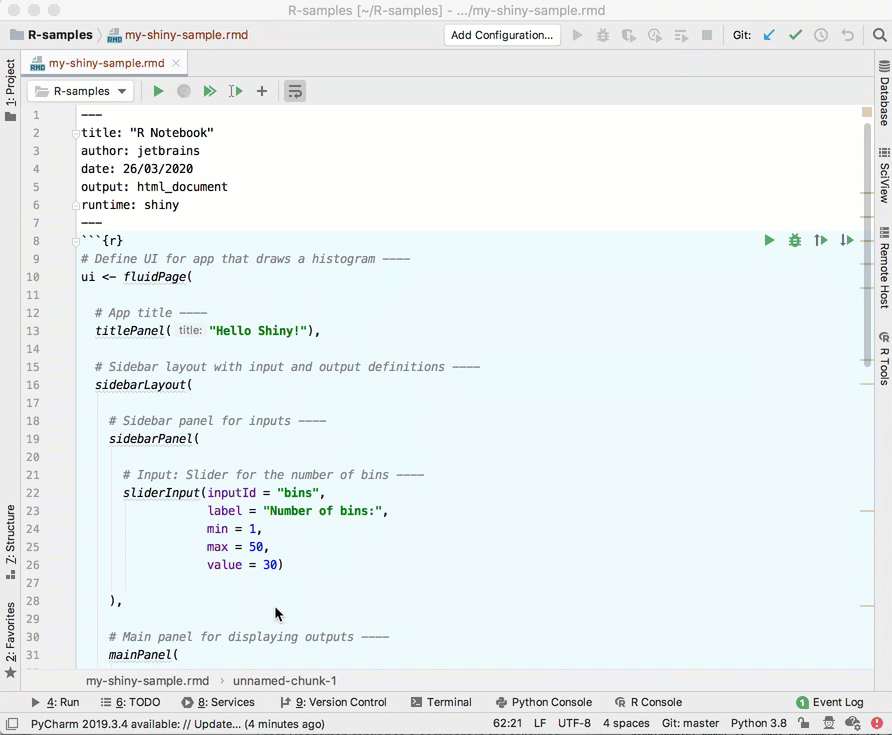Screen dimensions: 892x735
Task: Open the Project tool window
Action: tap(10, 90)
